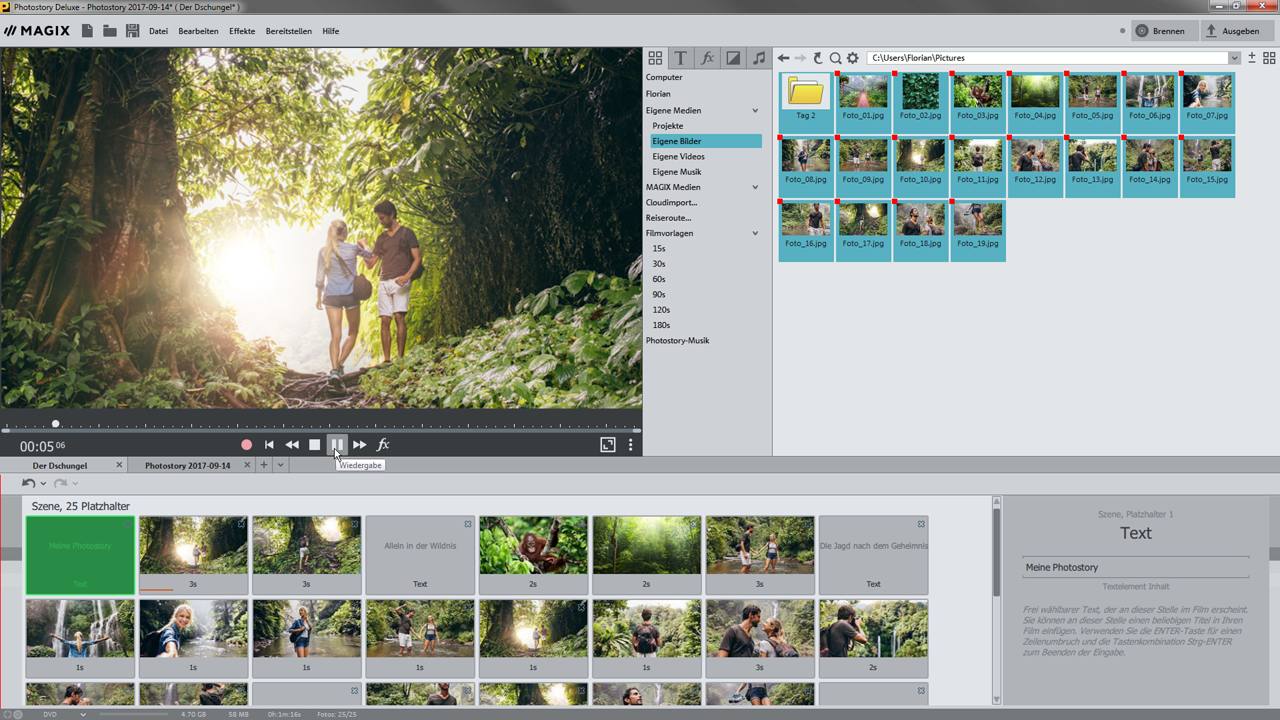Toggle fullscreen preview monitor
1280x720 pixels.
point(608,445)
